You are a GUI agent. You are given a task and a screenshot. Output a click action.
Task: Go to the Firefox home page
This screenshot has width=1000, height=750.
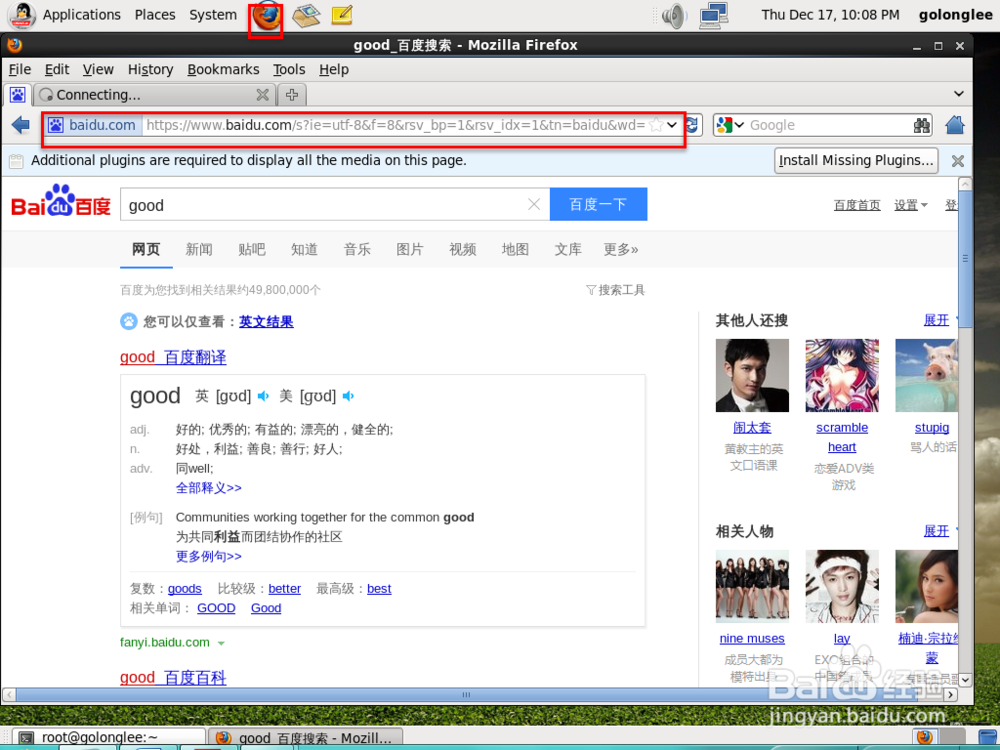click(955, 125)
